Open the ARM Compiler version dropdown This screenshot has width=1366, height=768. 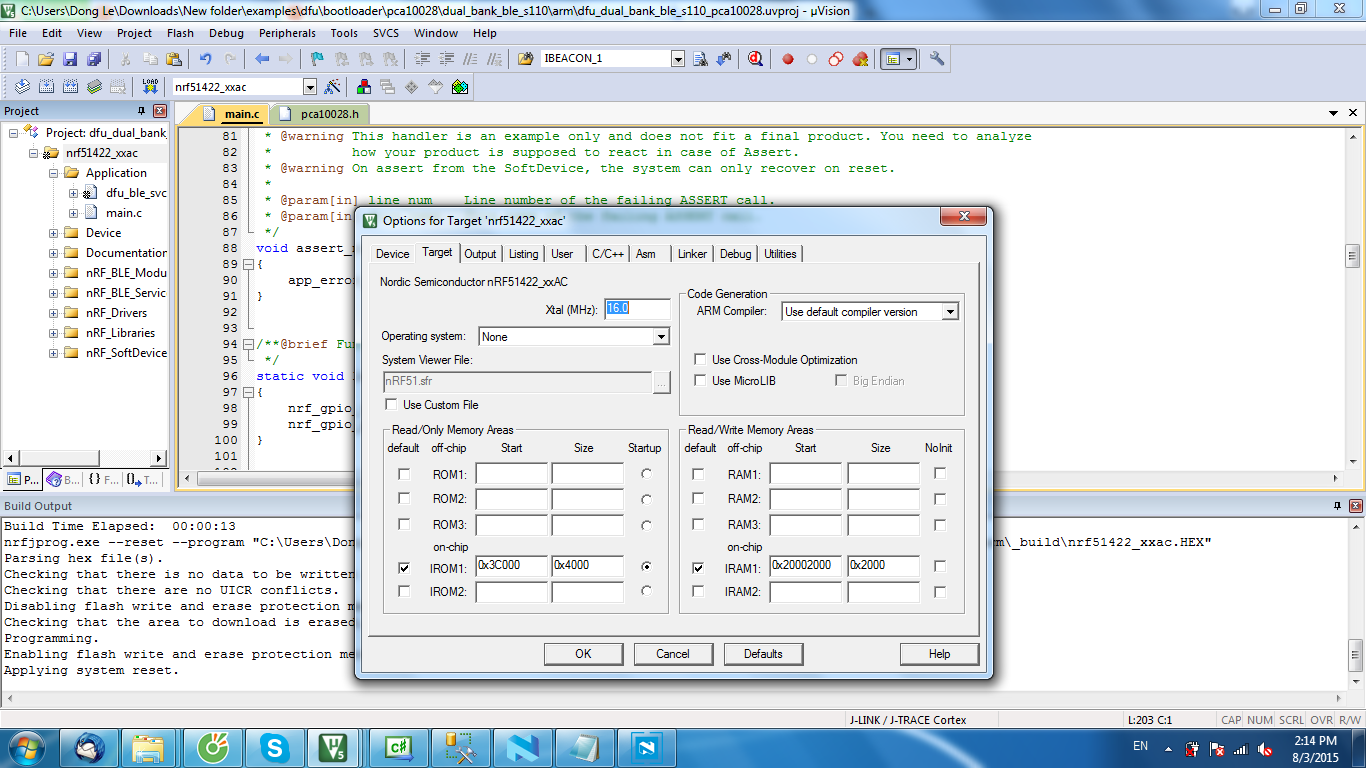(x=950, y=312)
